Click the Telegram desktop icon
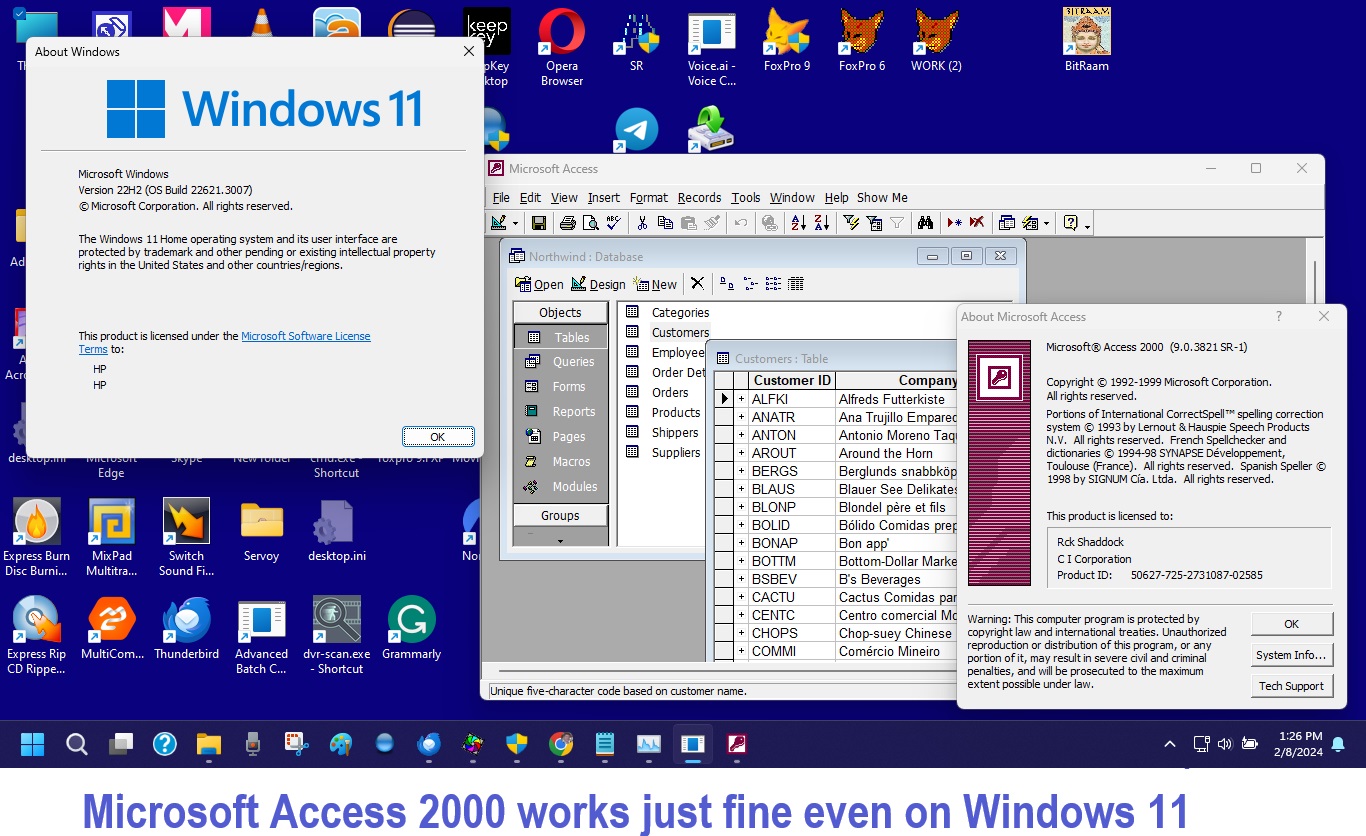1366x836 pixels. [x=636, y=130]
